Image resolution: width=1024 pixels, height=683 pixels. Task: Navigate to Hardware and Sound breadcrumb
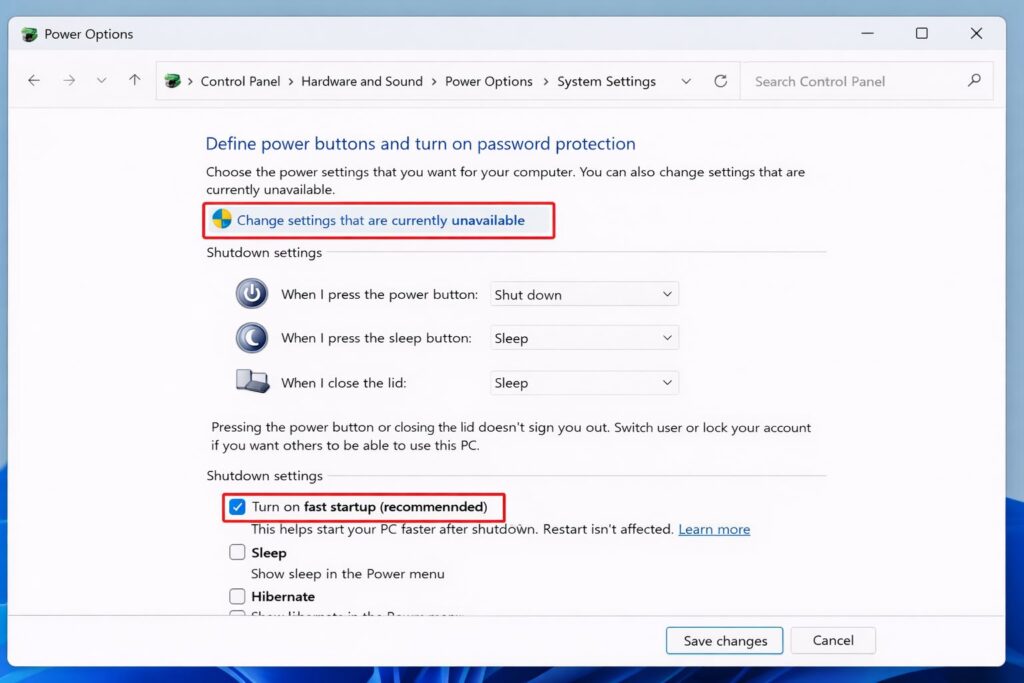pyautogui.click(x=362, y=81)
